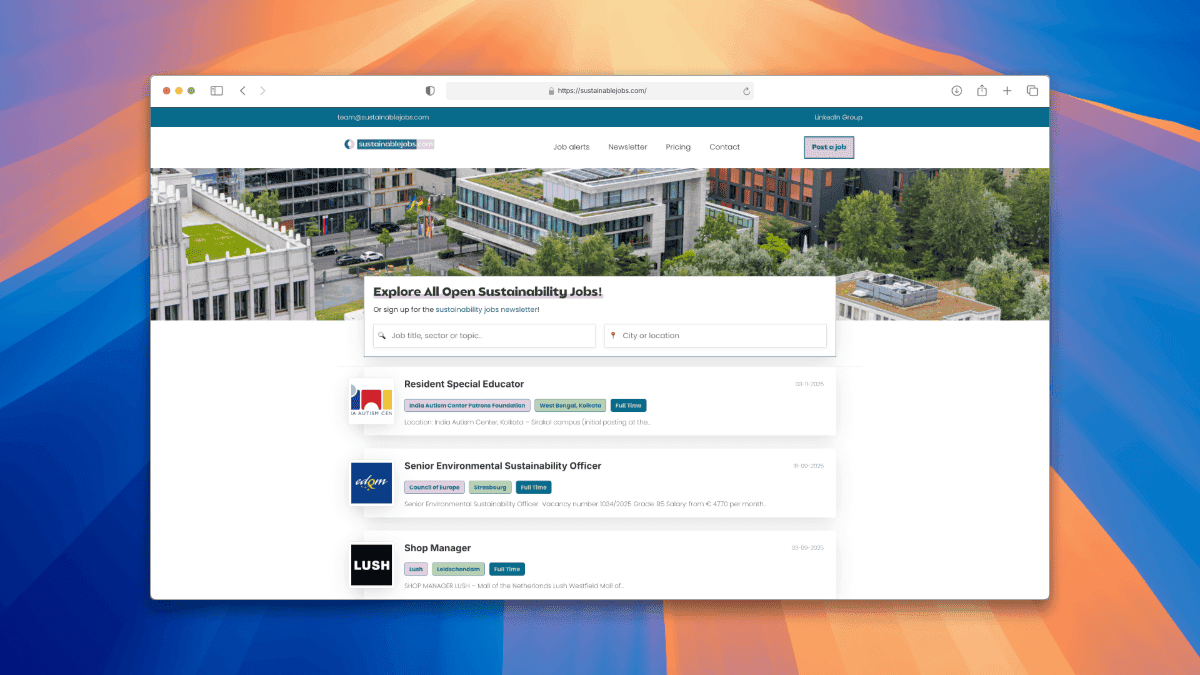The width and height of the screenshot is (1200, 675).
Task: Click the sustainability jobs newsletter link
Action: point(487,310)
